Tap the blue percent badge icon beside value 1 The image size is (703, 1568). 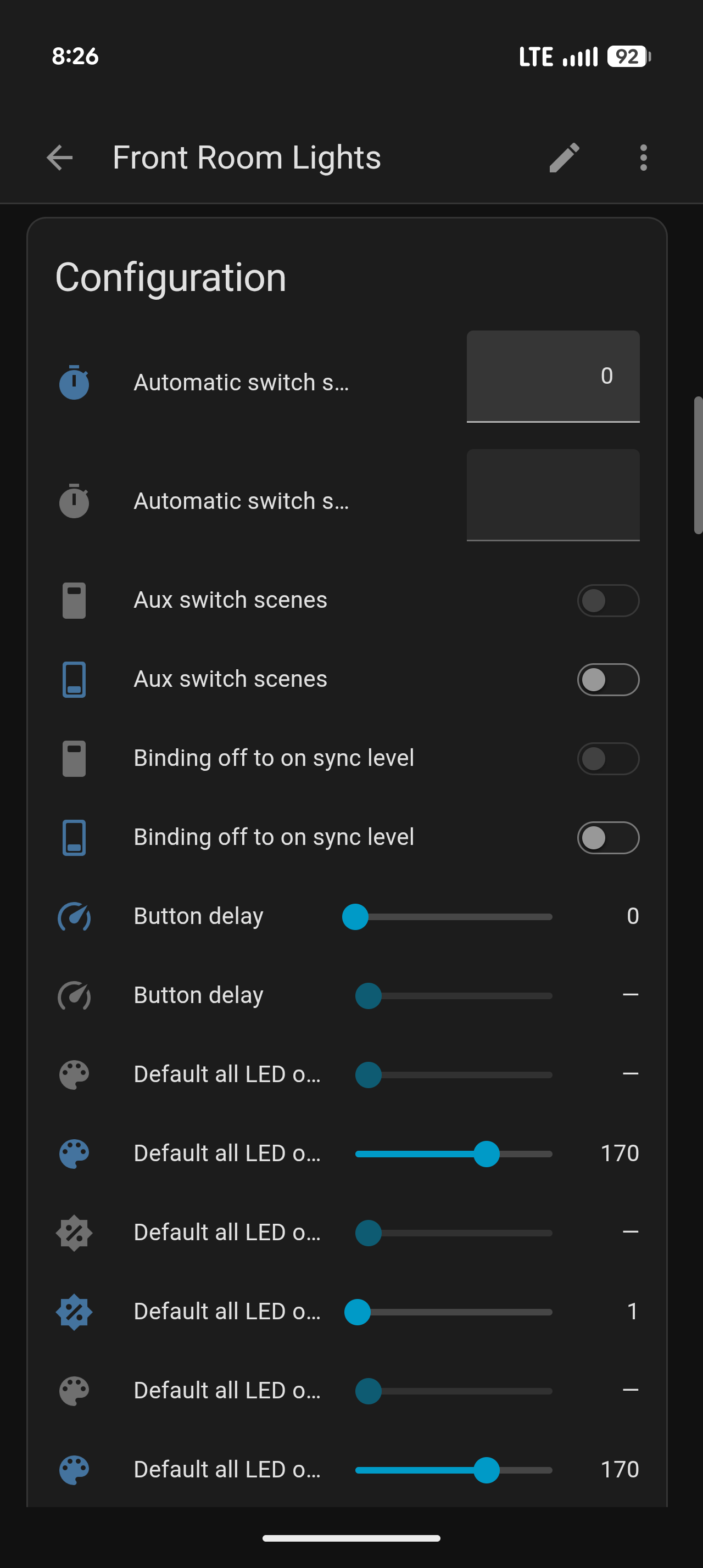point(74,1312)
